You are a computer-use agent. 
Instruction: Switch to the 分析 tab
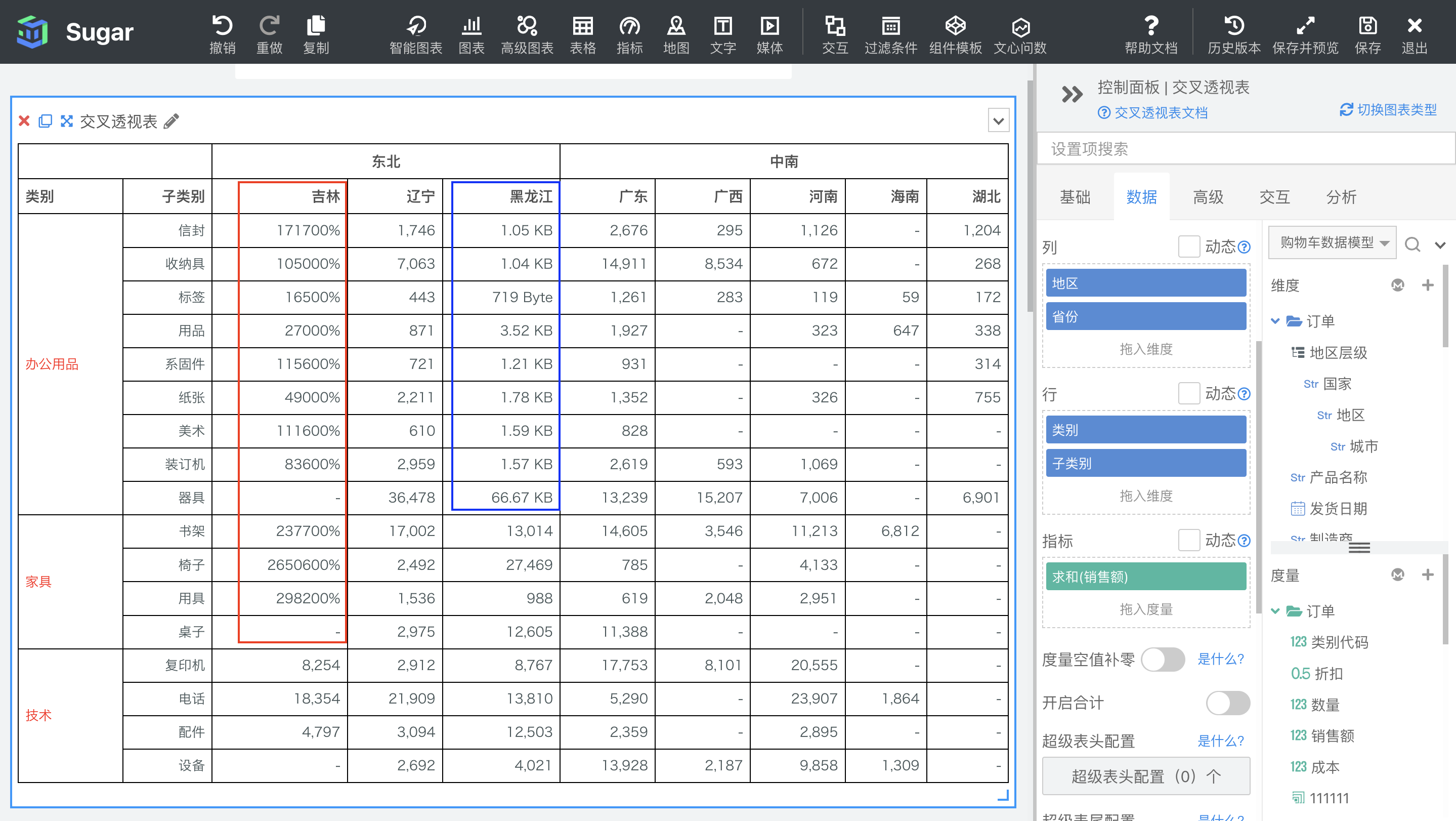click(1341, 196)
